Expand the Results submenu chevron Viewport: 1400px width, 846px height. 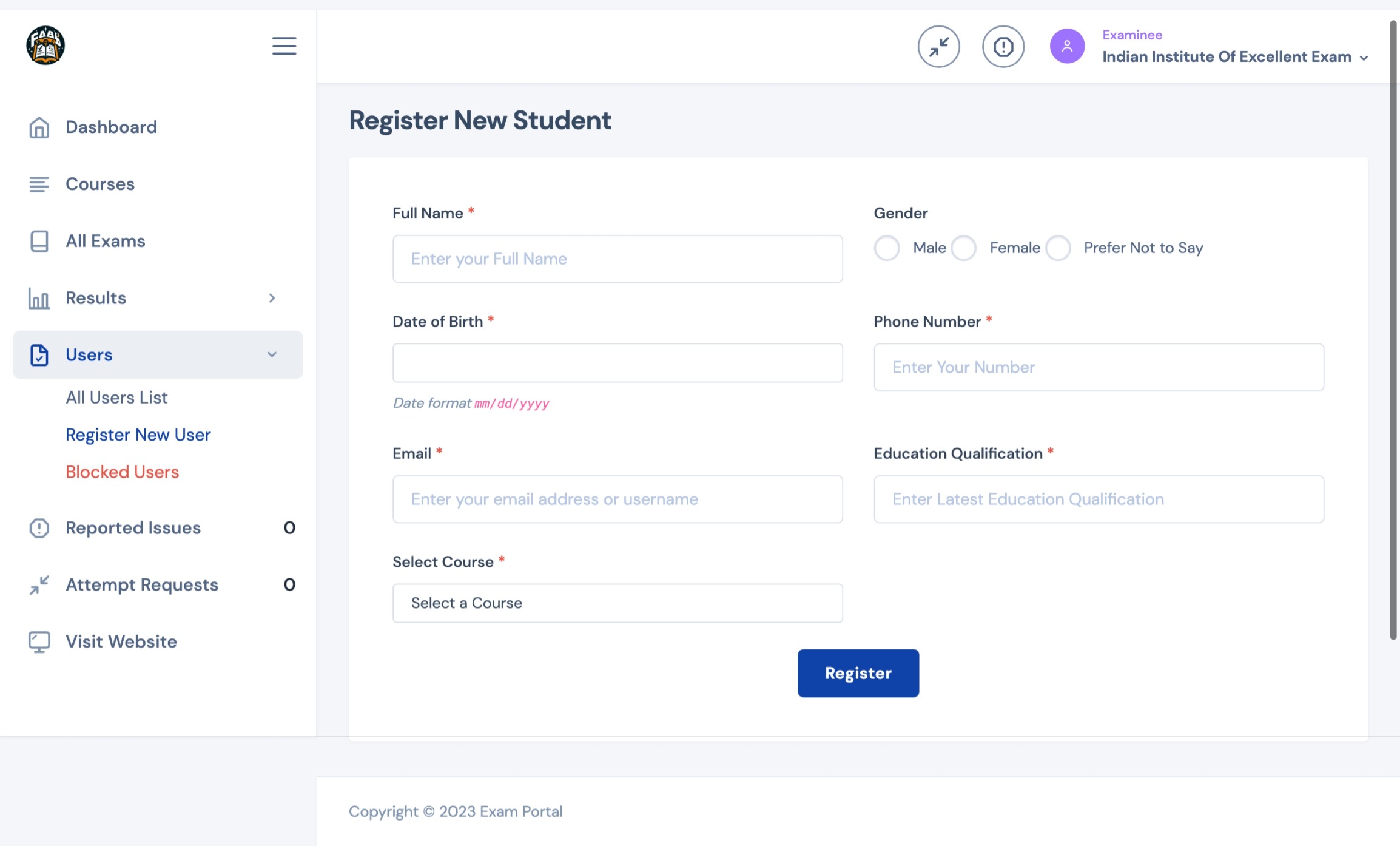(272, 298)
